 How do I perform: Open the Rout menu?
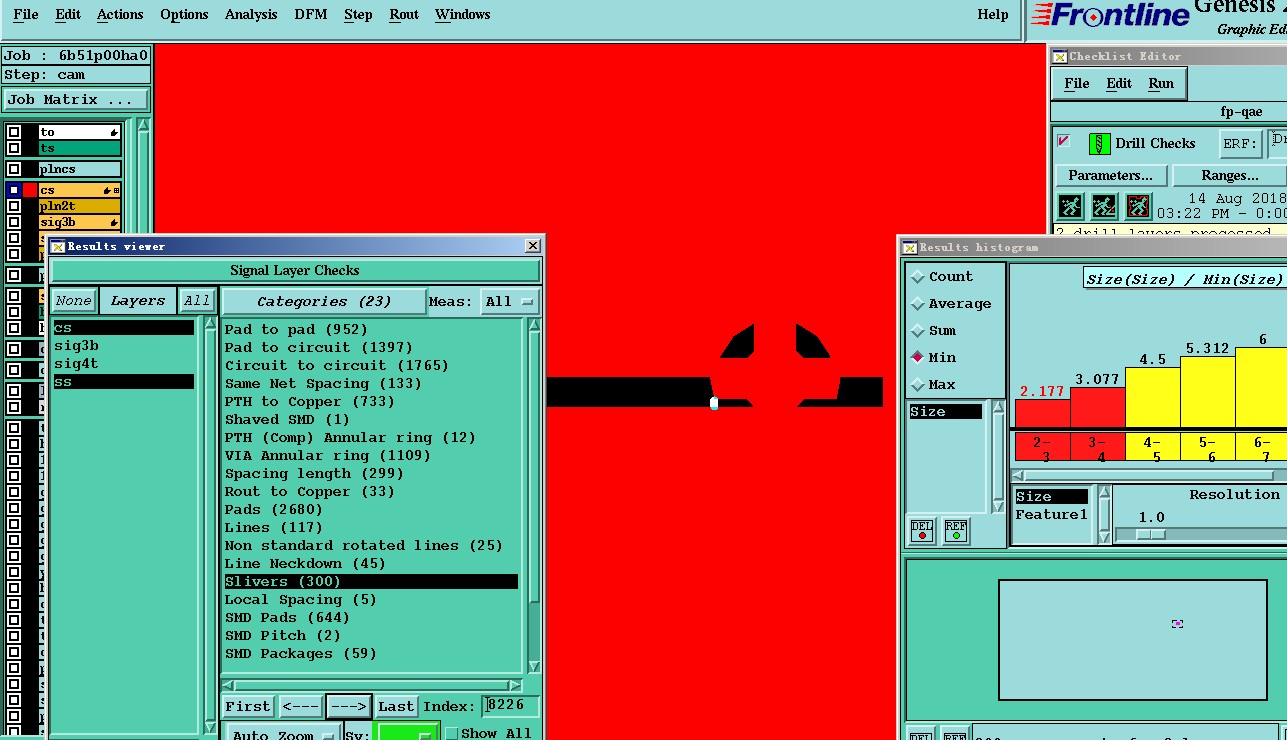tap(404, 15)
